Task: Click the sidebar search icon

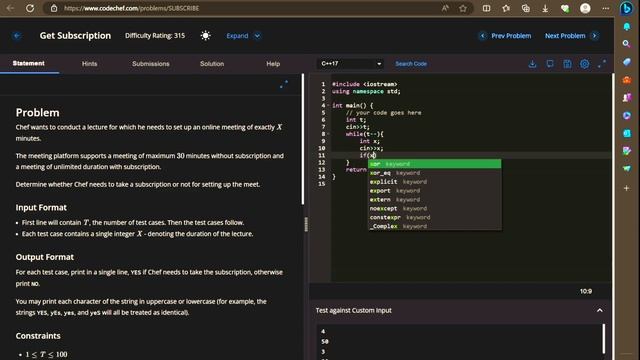Action: pos(627,44)
